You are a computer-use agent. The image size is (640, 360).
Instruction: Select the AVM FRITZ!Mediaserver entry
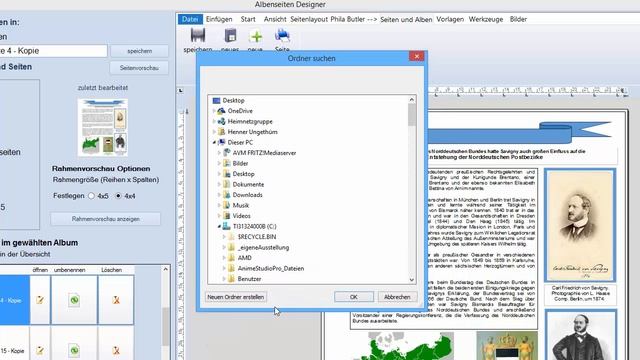coord(264,153)
